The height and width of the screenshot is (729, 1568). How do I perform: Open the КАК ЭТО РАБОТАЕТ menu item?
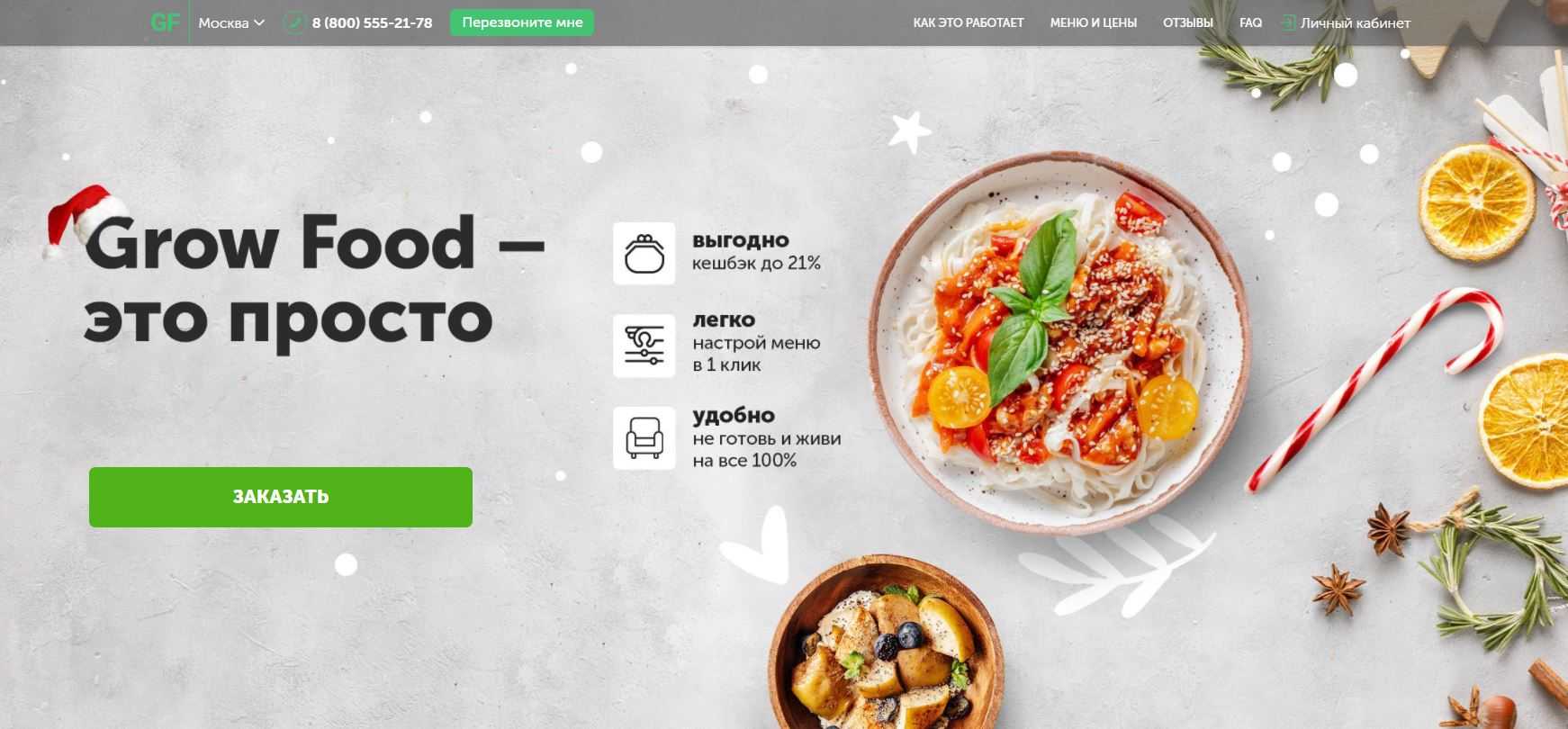pos(969,22)
